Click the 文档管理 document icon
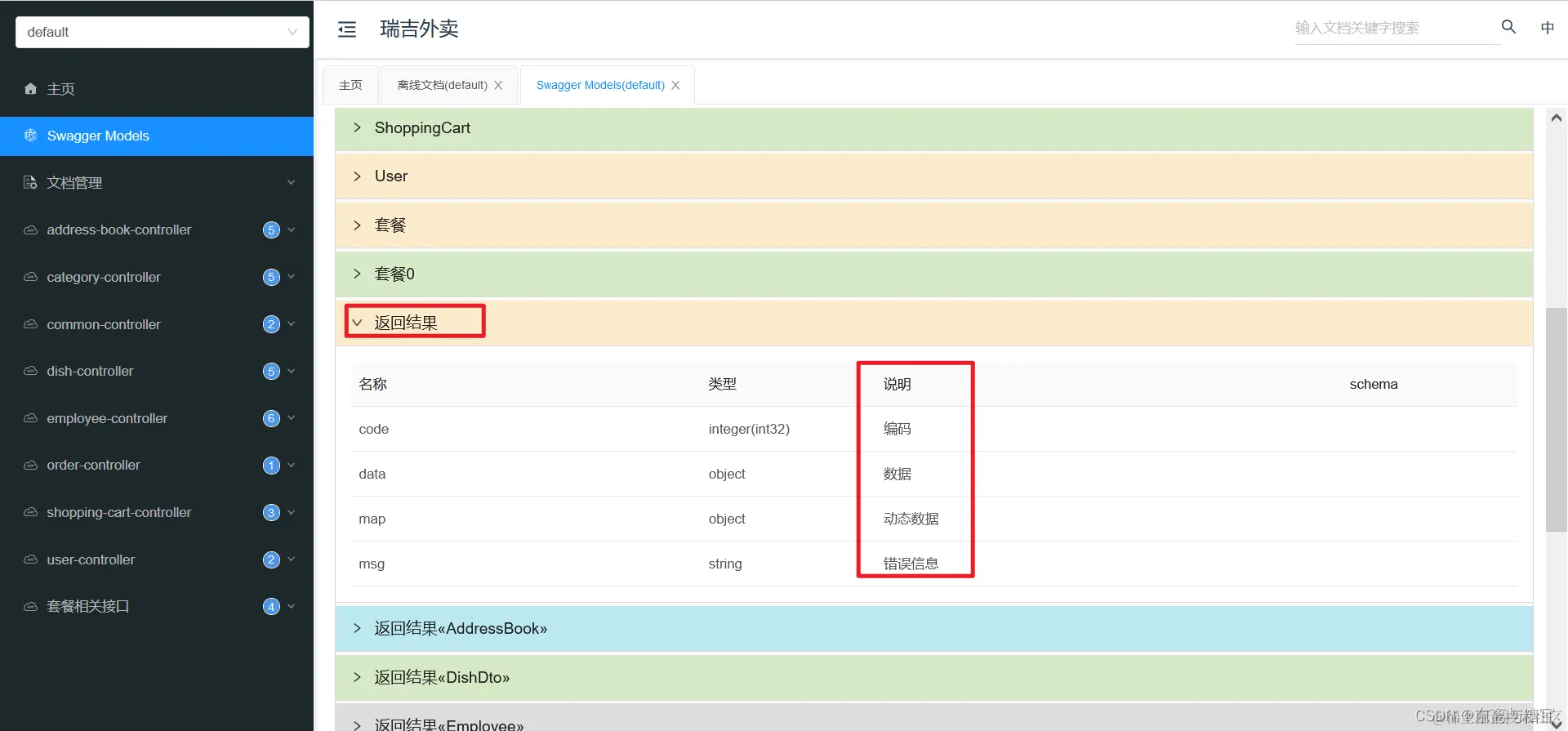Image resolution: width=1568 pixels, height=731 pixels. [30, 182]
